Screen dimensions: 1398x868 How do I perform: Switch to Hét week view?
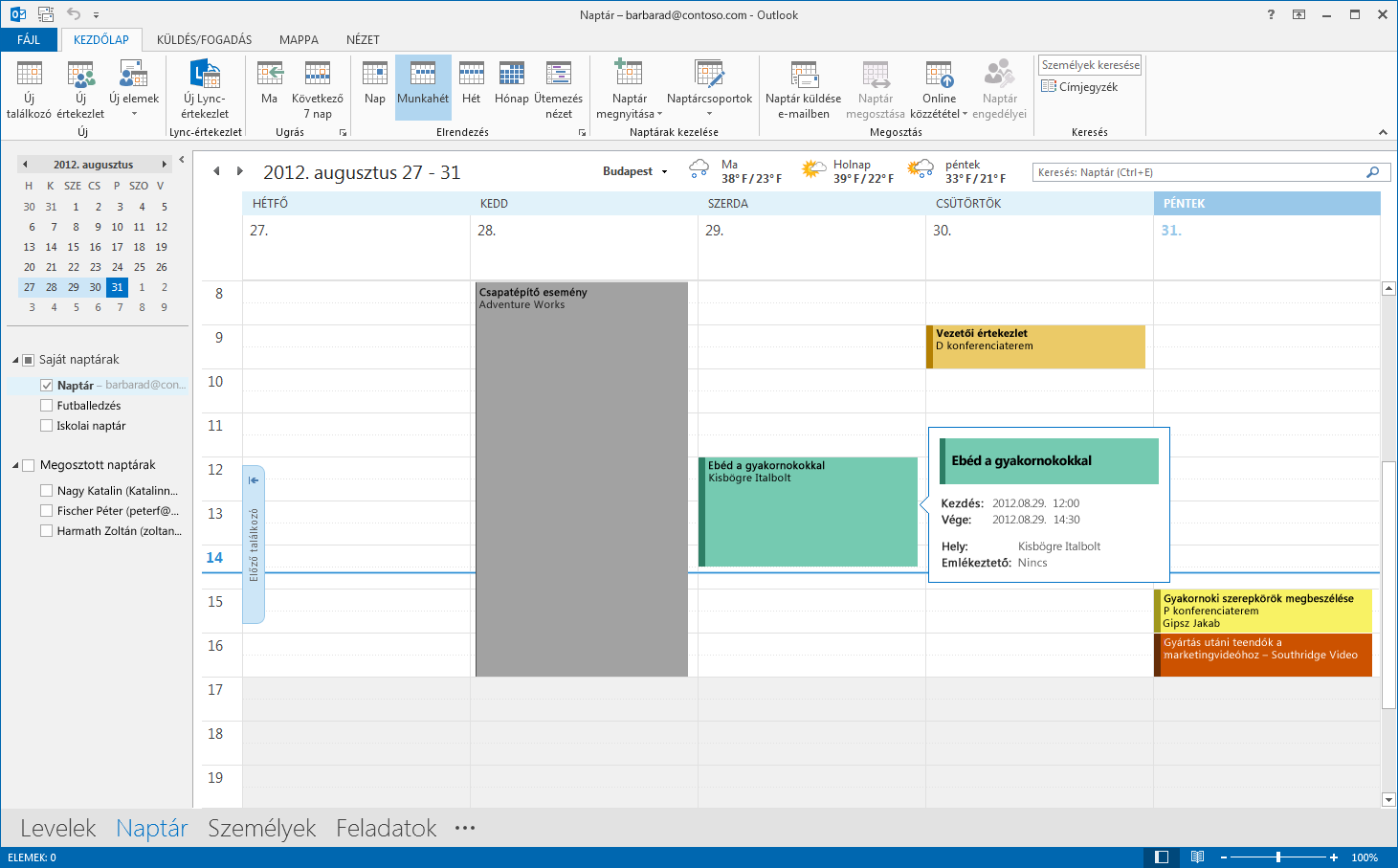[x=472, y=84]
